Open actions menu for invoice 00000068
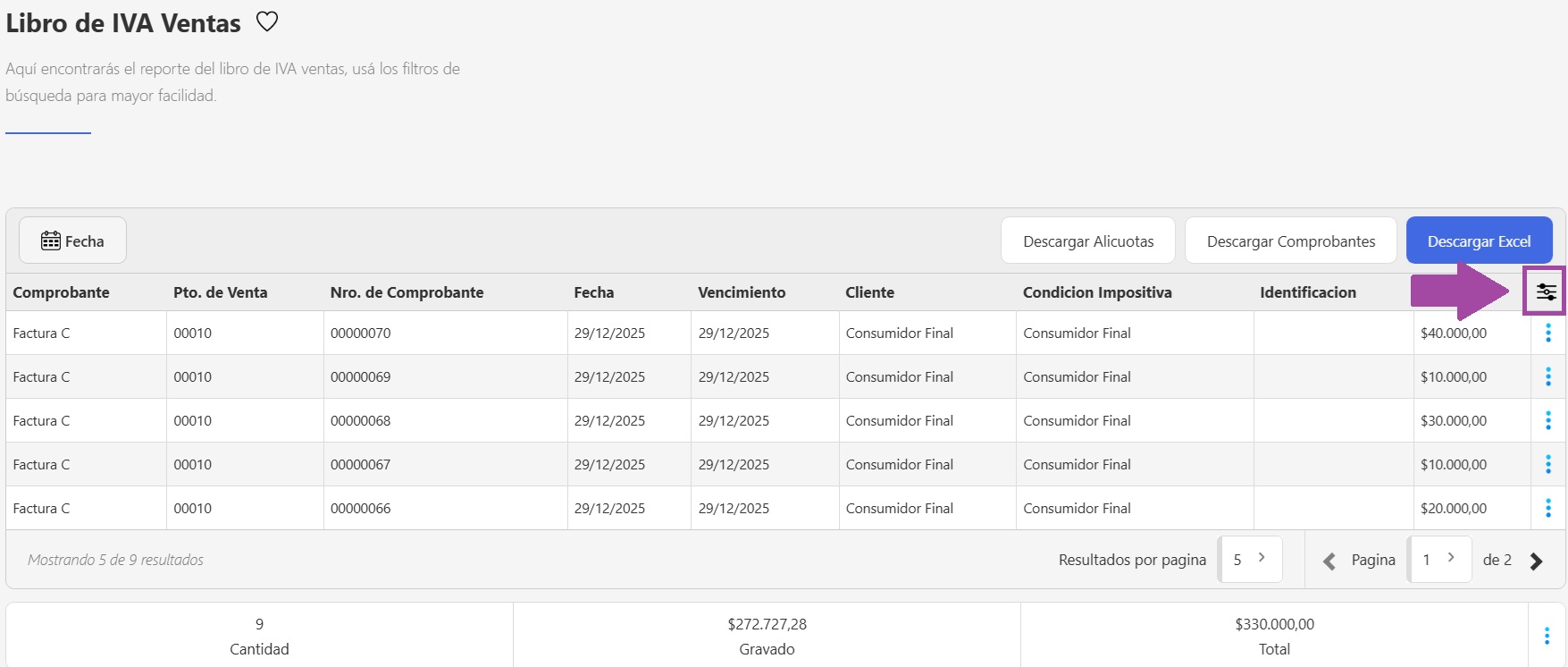Viewport: 1568px width, 667px height. pyautogui.click(x=1547, y=420)
